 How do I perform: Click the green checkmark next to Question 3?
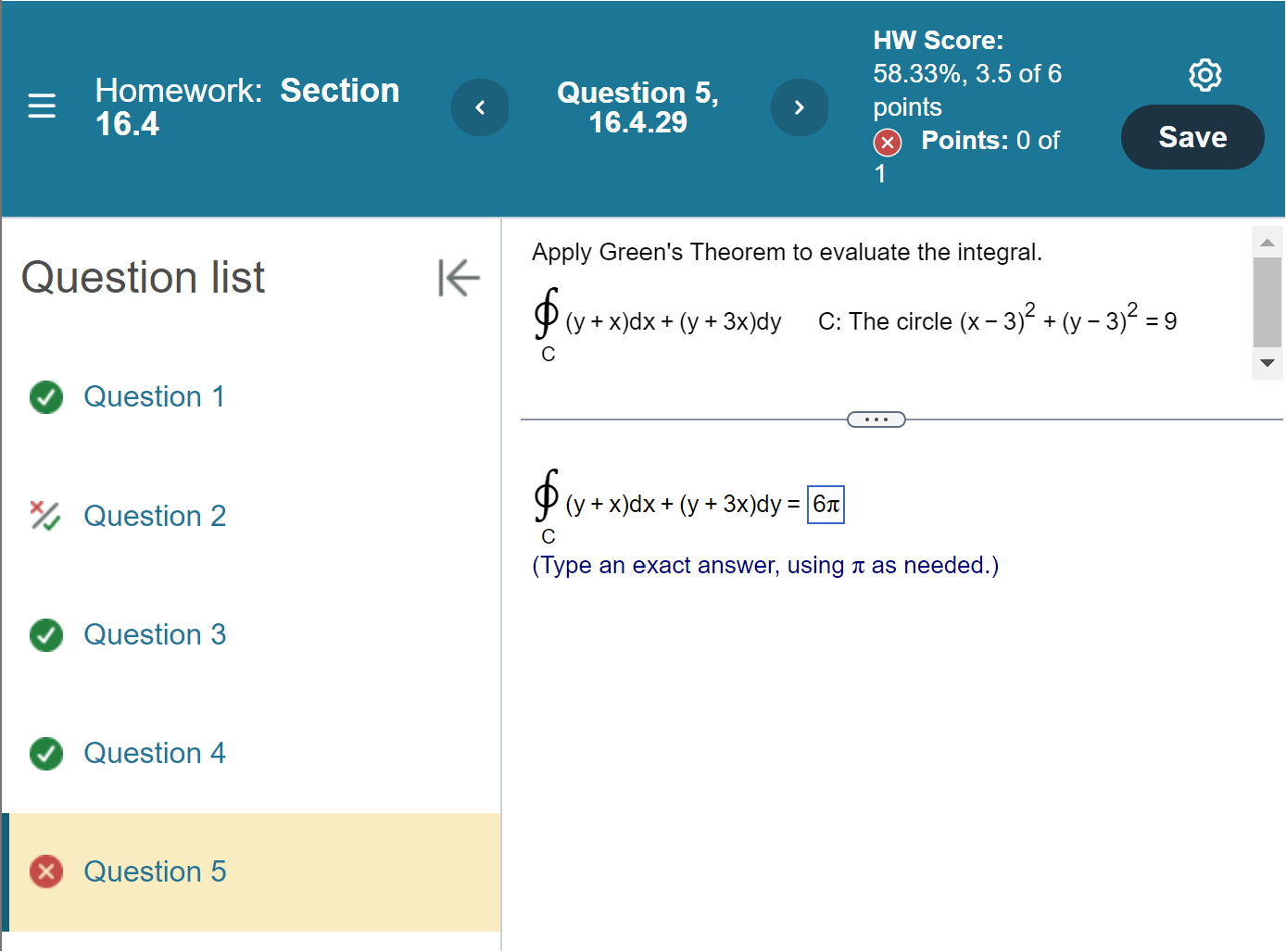click(45, 635)
